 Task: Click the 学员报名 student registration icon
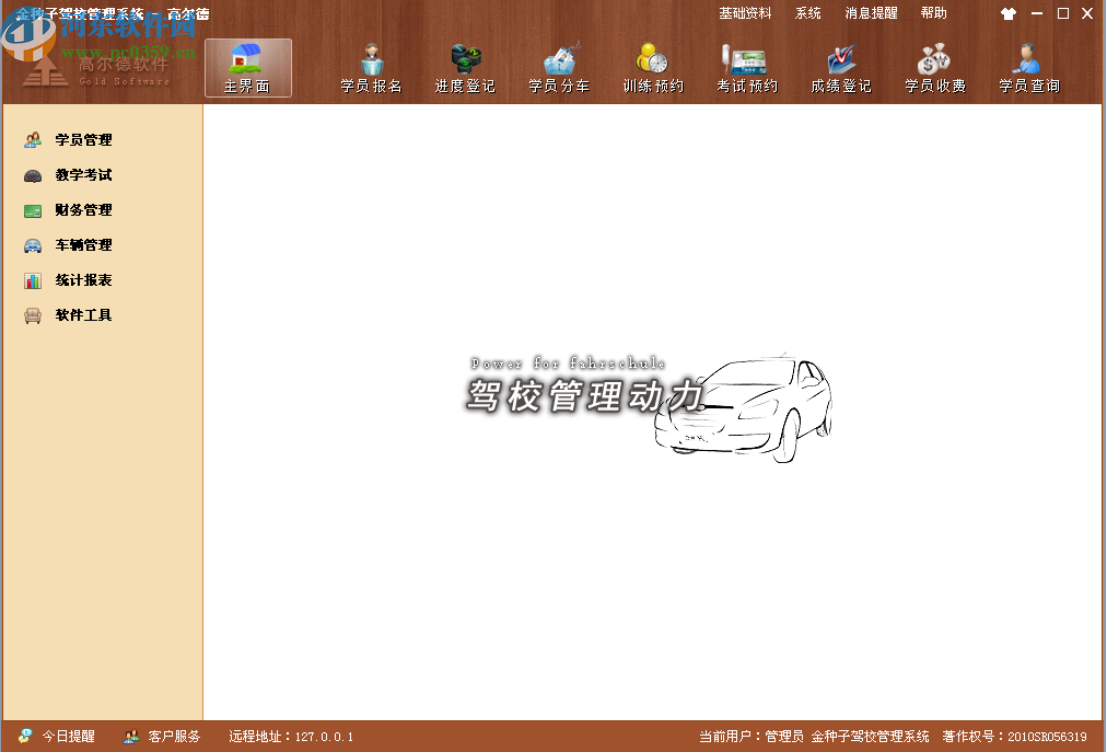[x=372, y=59]
